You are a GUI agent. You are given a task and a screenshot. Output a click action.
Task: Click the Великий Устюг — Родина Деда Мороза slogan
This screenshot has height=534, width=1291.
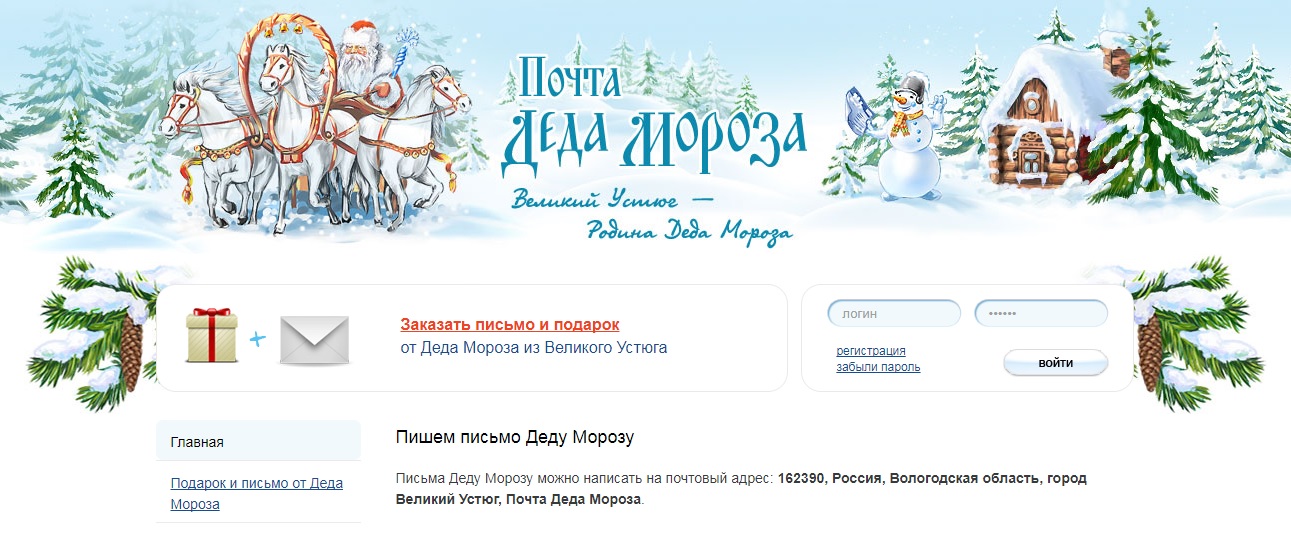pyautogui.click(x=652, y=215)
